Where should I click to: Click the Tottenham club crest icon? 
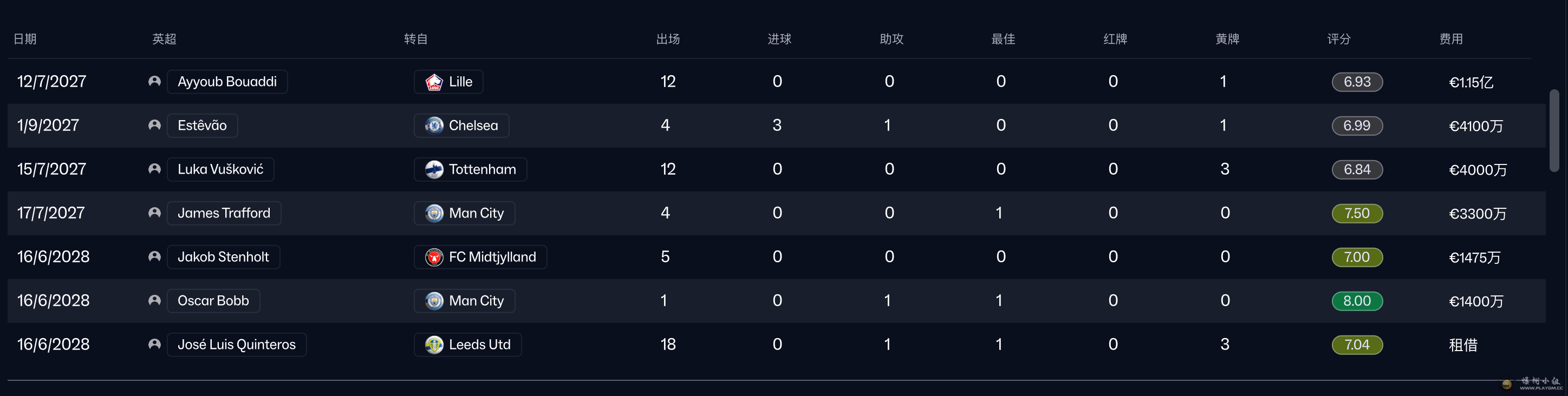(434, 170)
